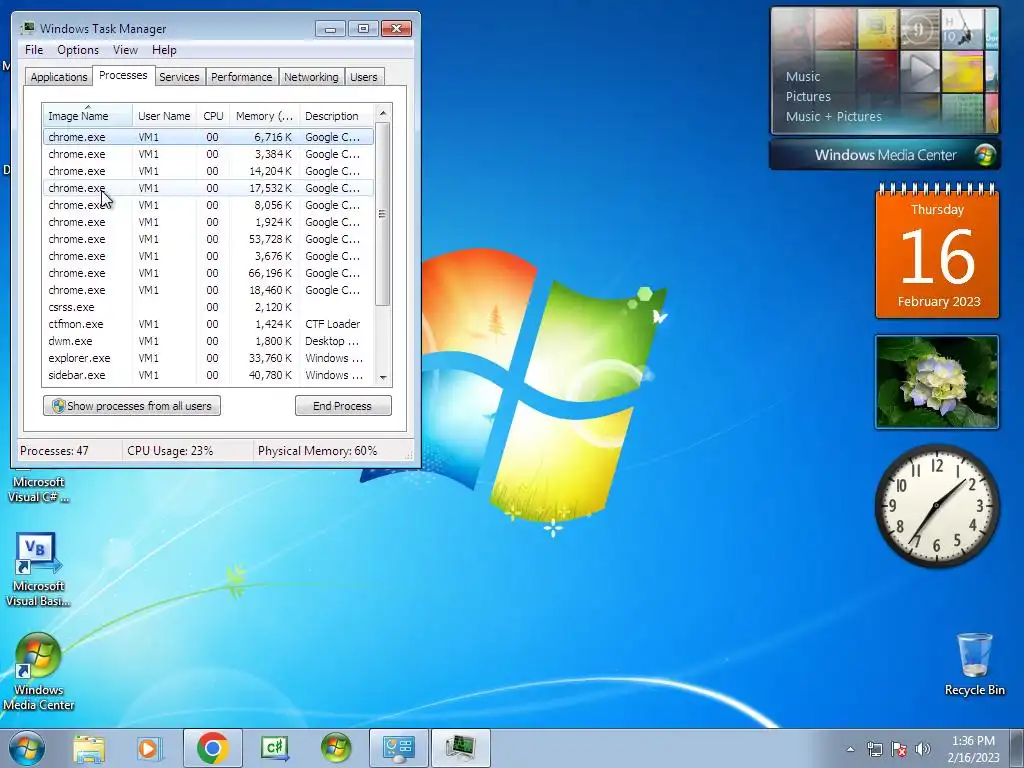Open the Recycle Bin desktop icon
Image resolution: width=1024 pixels, height=768 pixels.
(974, 664)
